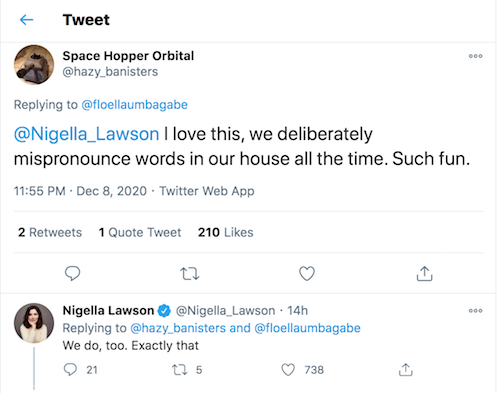This screenshot has height=393, width=500.
Task: Share the Space Hopper Orbital tweet
Action: click(424, 274)
